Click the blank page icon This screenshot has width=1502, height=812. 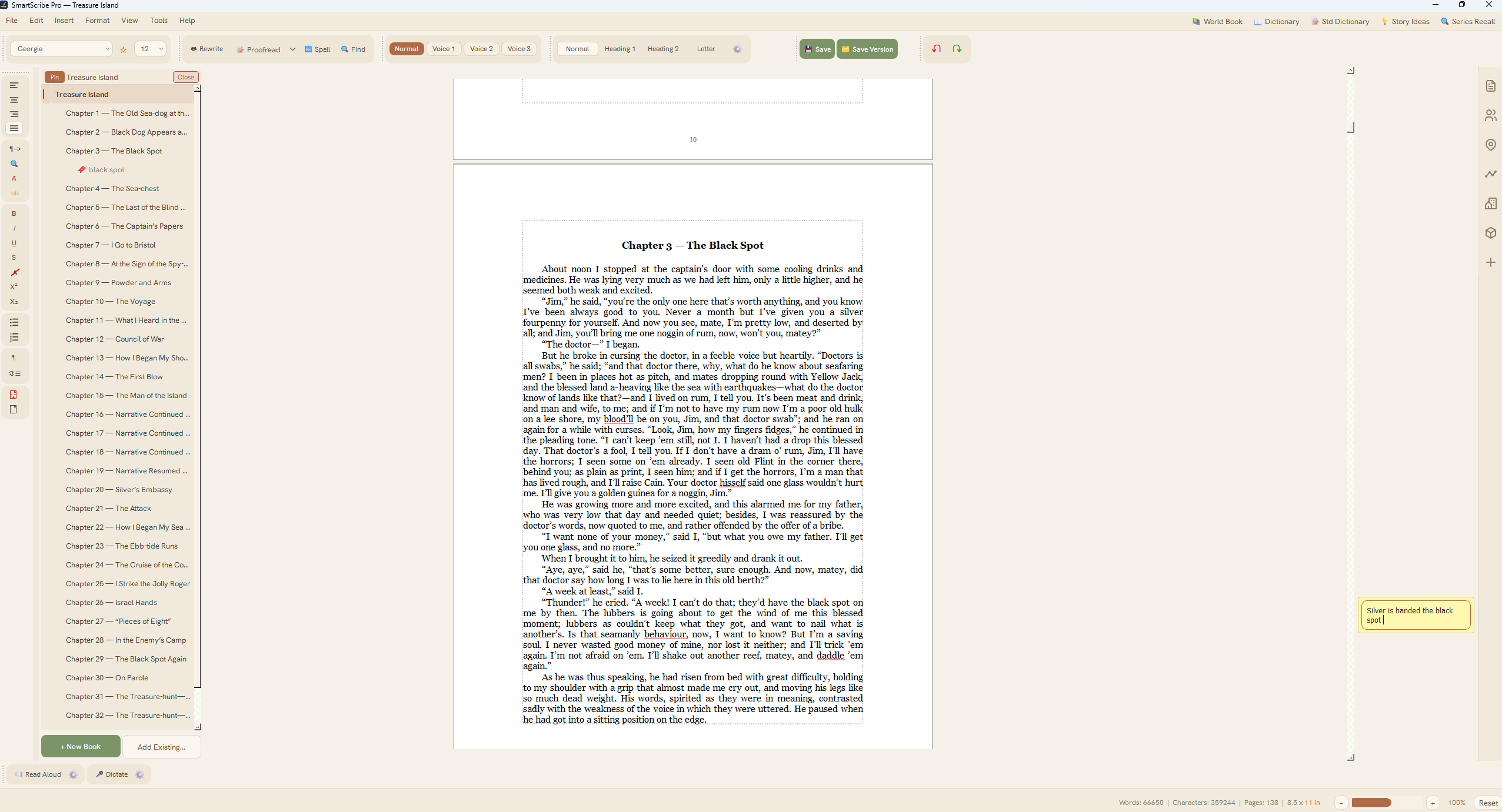click(x=14, y=409)
